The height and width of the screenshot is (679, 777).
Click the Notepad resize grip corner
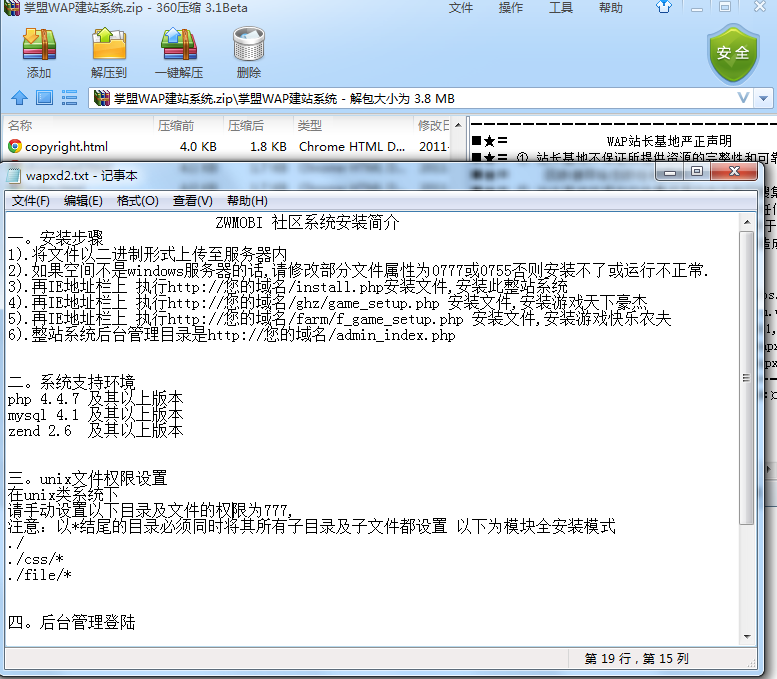(752, 663)
